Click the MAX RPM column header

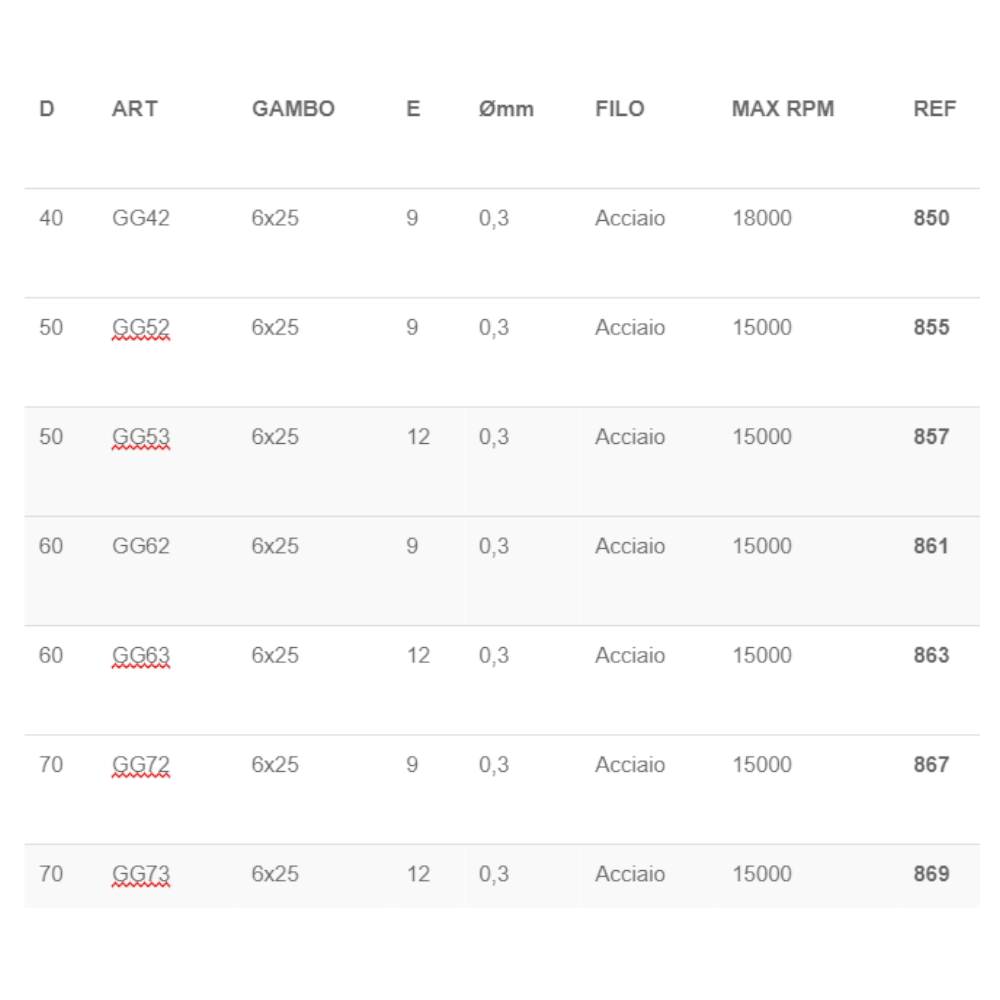click(x=782, y=109)
